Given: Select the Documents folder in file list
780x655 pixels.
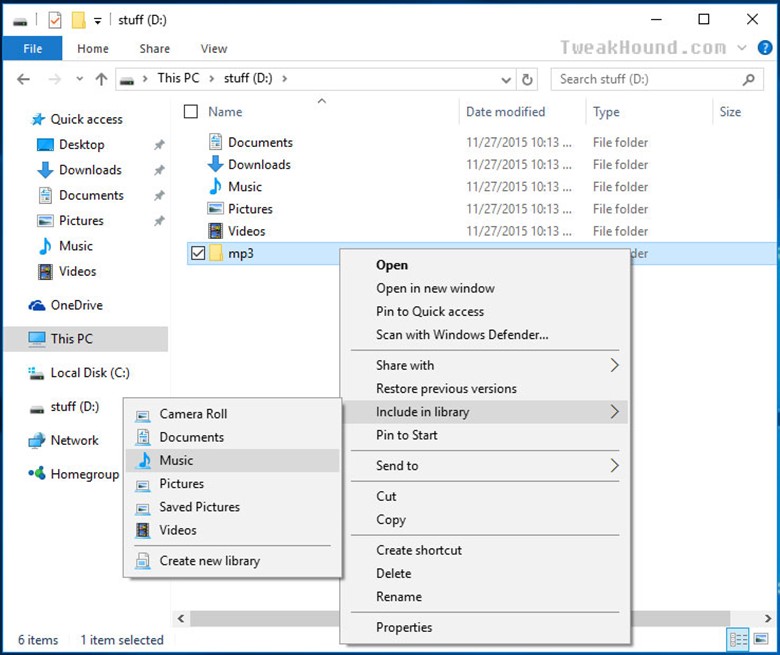Looking at the screenshot, I should point(260,142).
